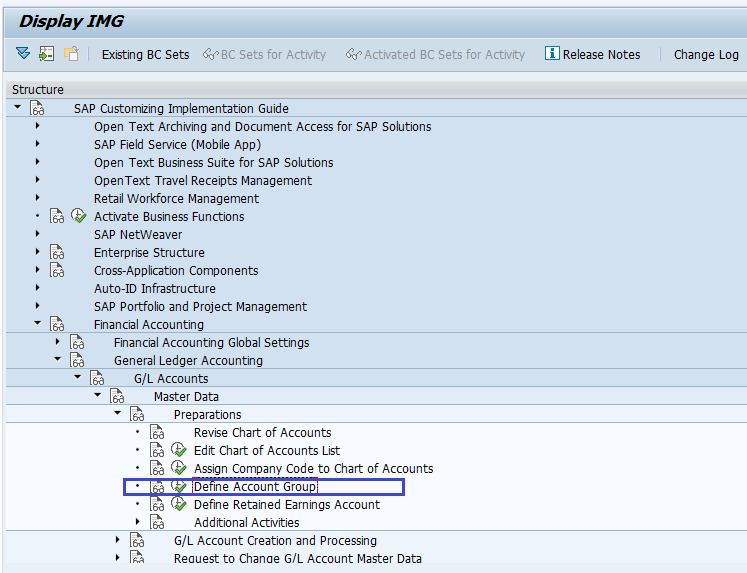Expand Enterprise Structure node
Image resolution: width=747 pixels, height=573 pixels.
pyautogui.click(x=38, y=252)
